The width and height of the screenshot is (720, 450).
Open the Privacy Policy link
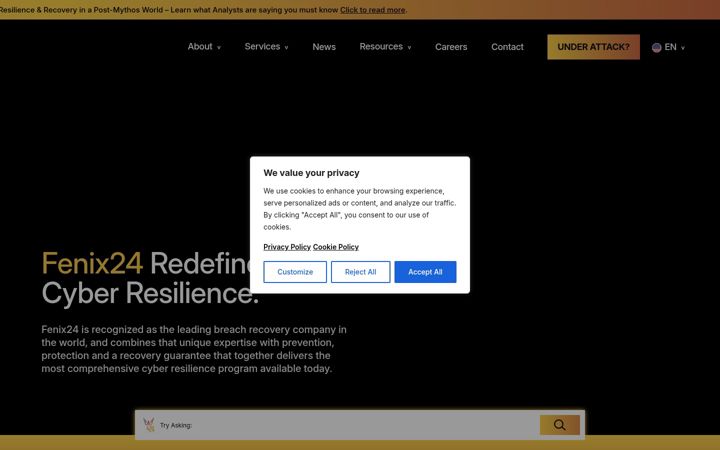(x=287, y=247)
